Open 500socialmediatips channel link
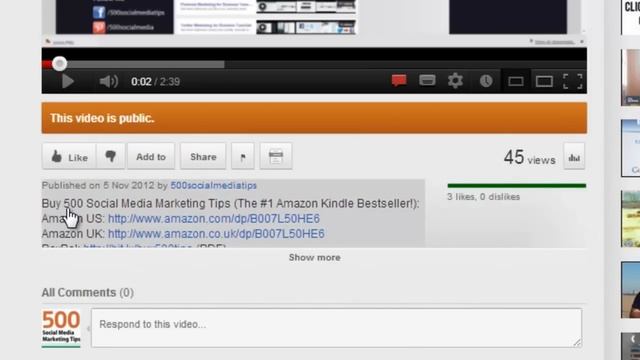640x360 pixels. [213, 186]
